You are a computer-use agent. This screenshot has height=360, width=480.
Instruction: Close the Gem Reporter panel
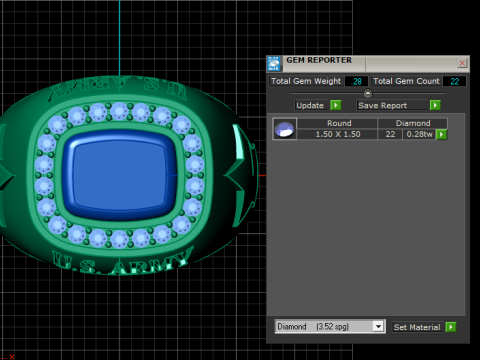click(462, 63)
